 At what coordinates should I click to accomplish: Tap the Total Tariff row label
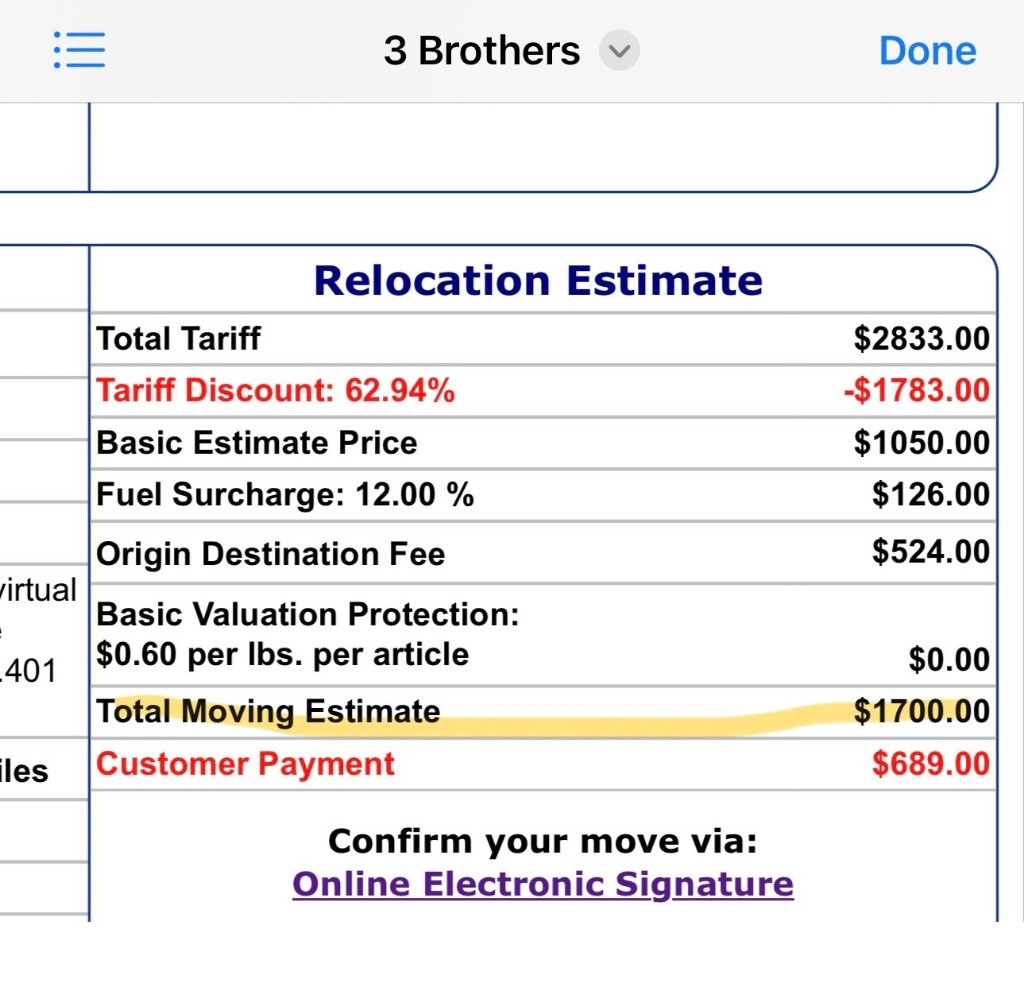click(x=178, y=339)
